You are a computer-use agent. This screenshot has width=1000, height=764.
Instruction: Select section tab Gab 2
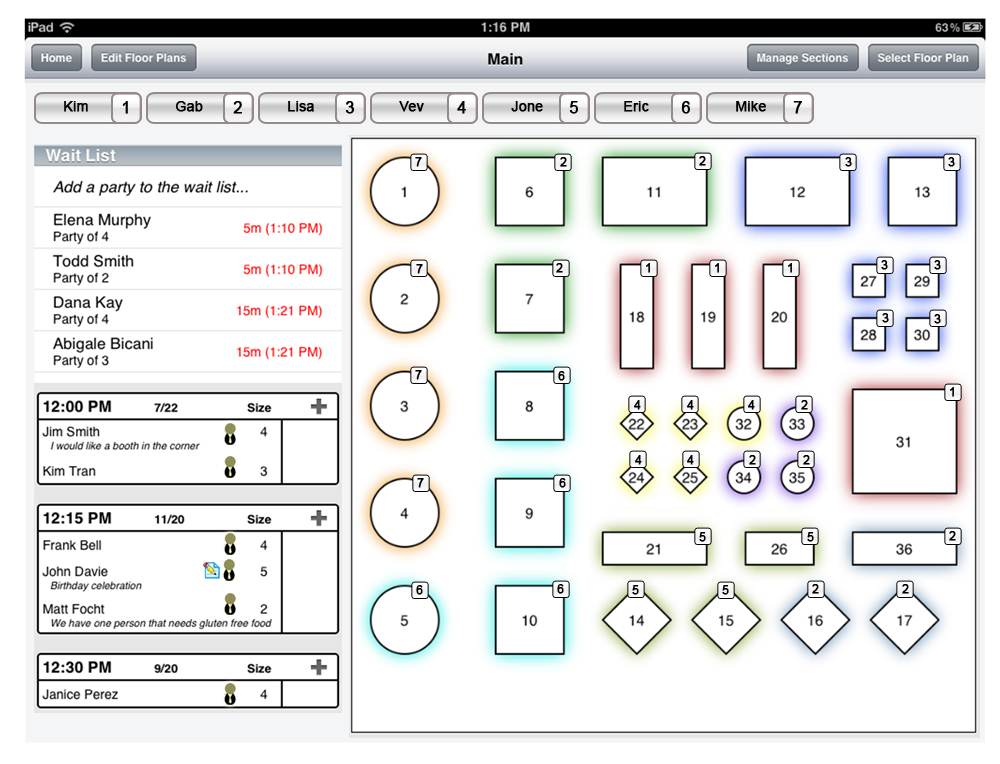[200, 107]
